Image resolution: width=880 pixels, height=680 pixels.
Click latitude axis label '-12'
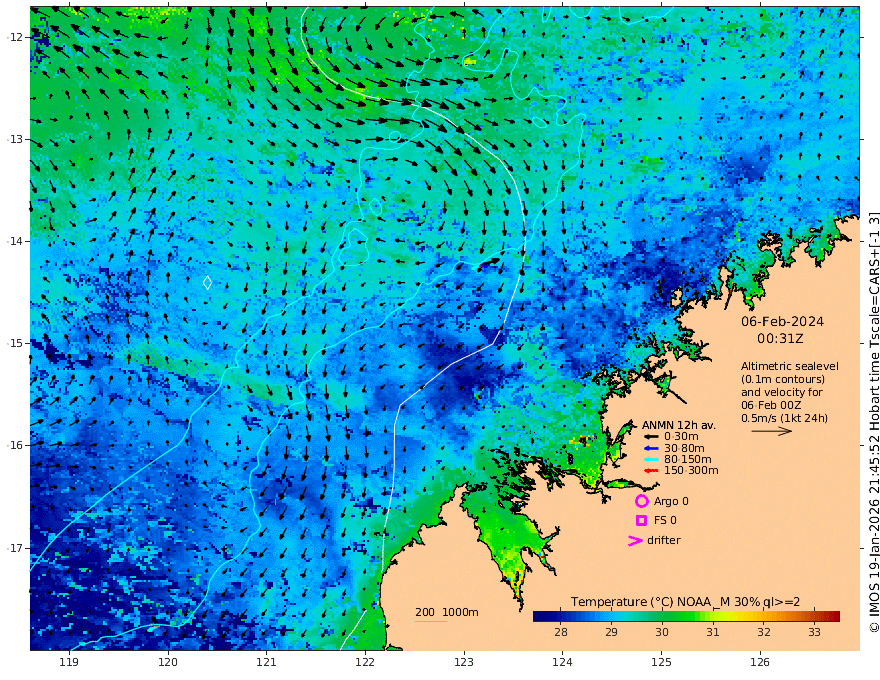click(x=15, y=37)
